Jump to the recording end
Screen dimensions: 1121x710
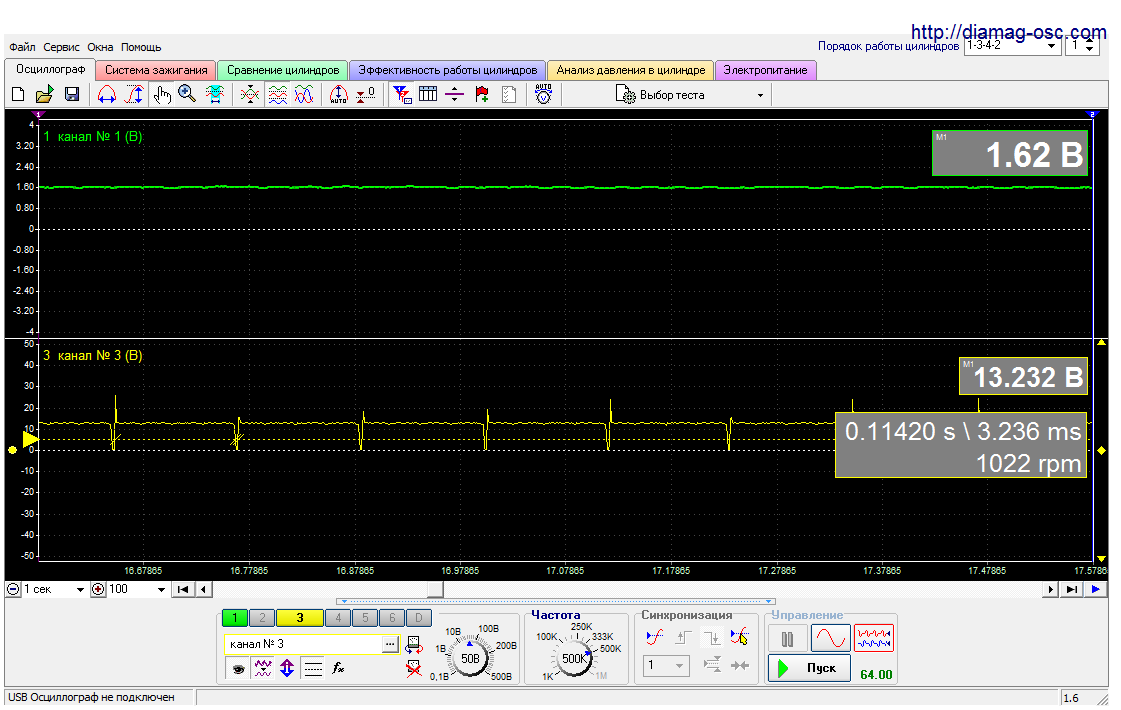1071,590
